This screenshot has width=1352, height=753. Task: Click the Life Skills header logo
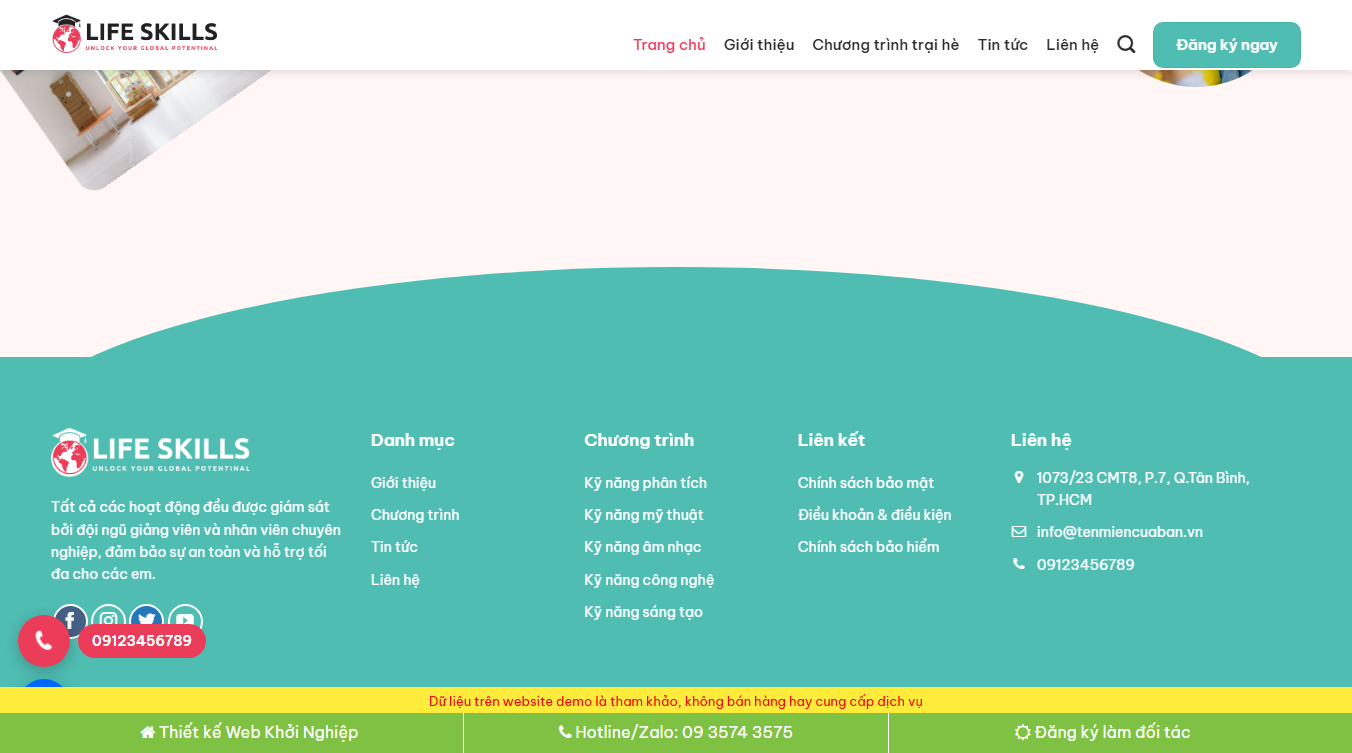click(135, 34)
